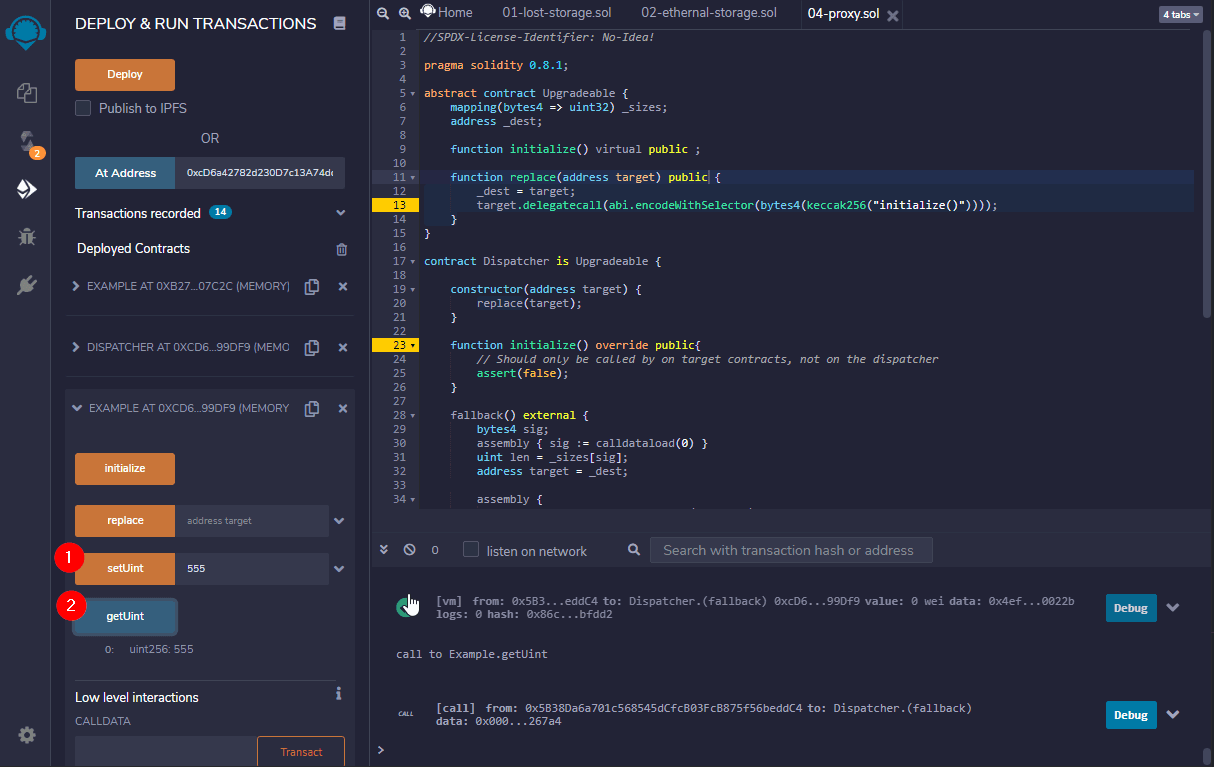Image resolution: width=1214 pixels, height=767 pixels.
Task: Fold abstract contract Upgradeable at line 5
Action: click(413, 93)
